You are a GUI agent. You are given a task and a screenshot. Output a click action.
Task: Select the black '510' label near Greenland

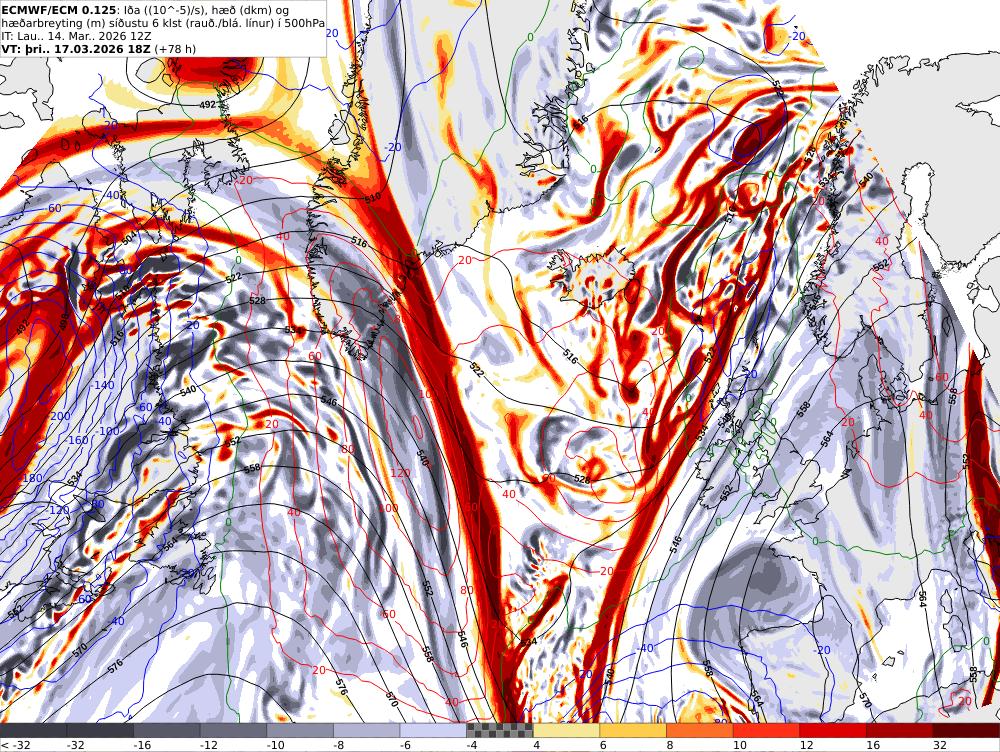pos(372,197)
